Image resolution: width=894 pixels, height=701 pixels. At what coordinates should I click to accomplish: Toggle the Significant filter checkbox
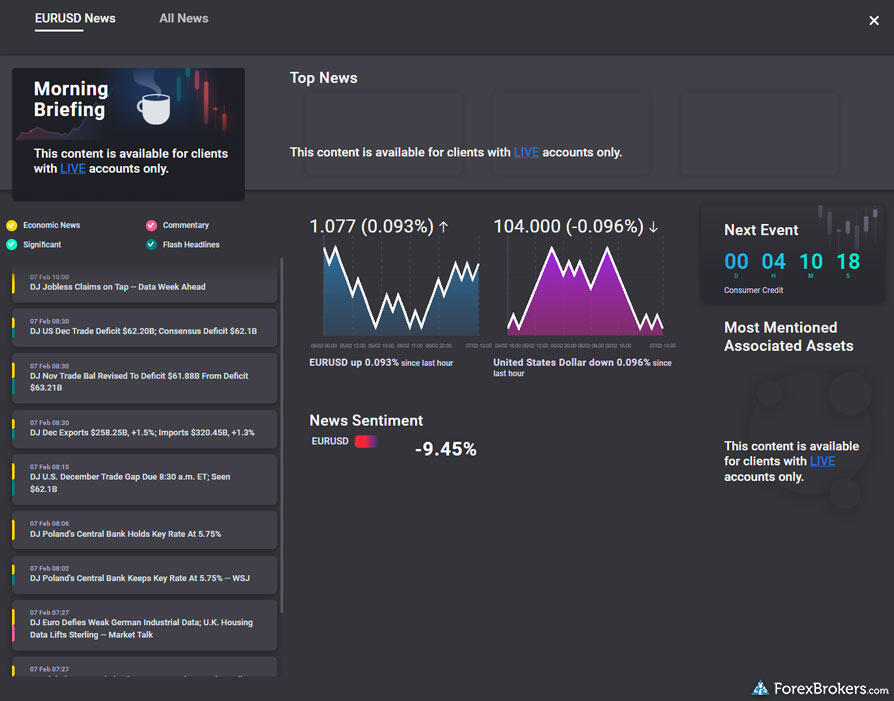coord(11,245)
